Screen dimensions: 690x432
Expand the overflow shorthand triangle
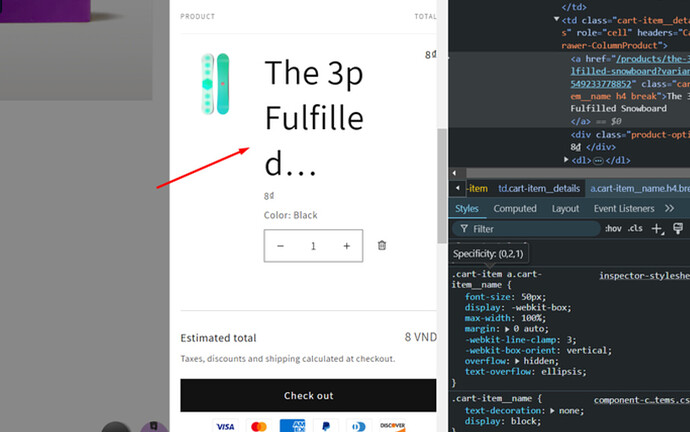pyautogui.click(x=517, y=361)
